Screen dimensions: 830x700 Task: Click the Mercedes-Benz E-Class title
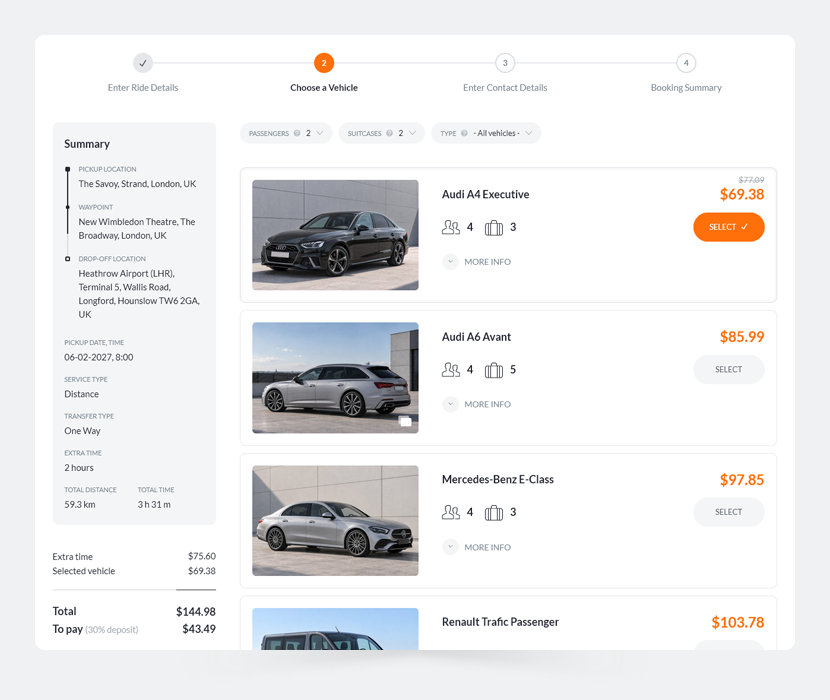tap(498, 479)
